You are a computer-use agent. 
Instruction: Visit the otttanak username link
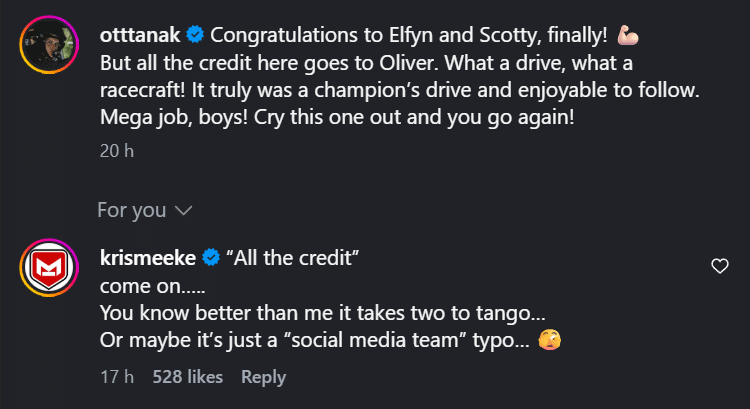(x=140, y=35)
